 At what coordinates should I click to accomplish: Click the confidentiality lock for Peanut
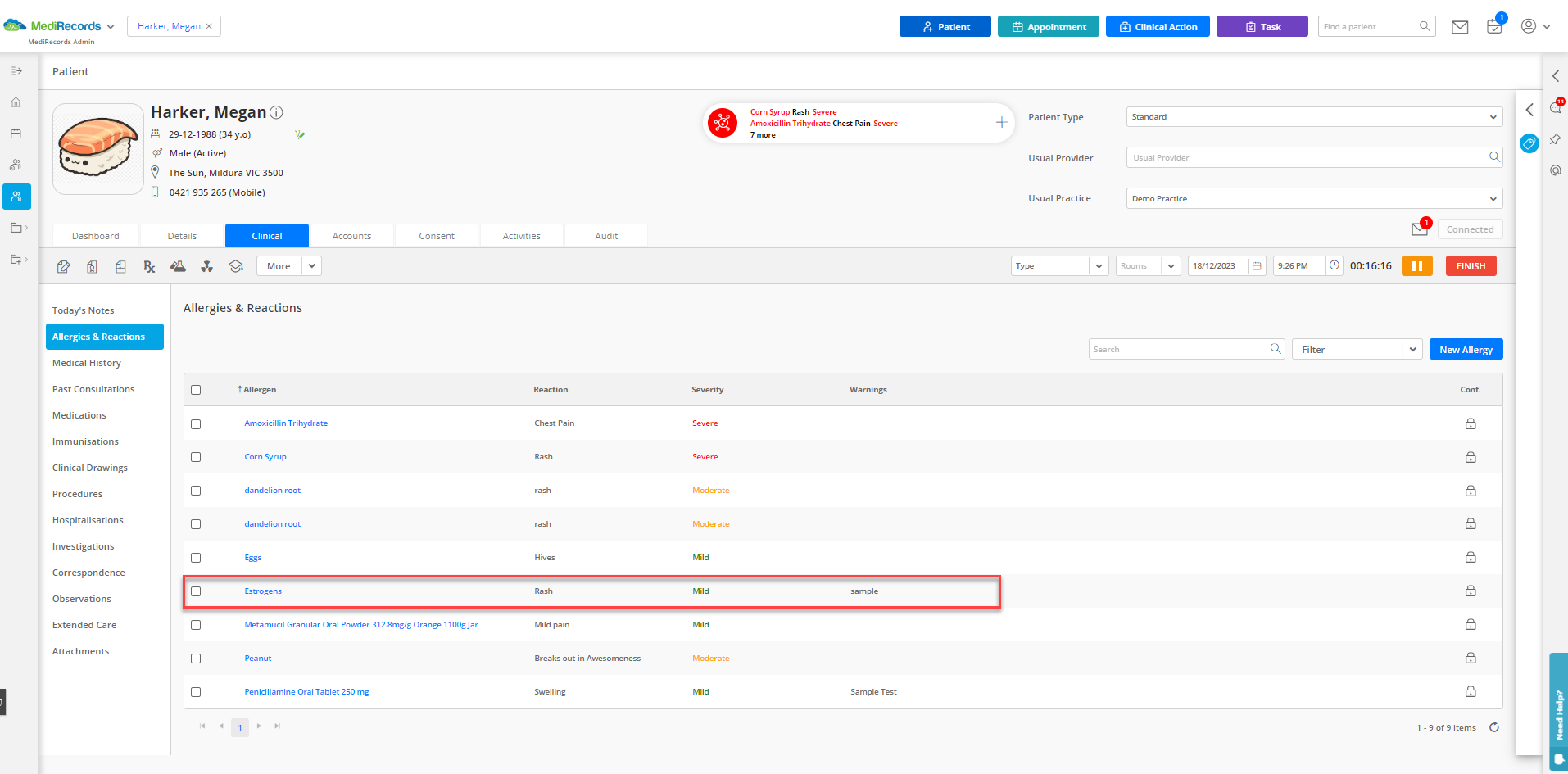(x=1471, y=658)
